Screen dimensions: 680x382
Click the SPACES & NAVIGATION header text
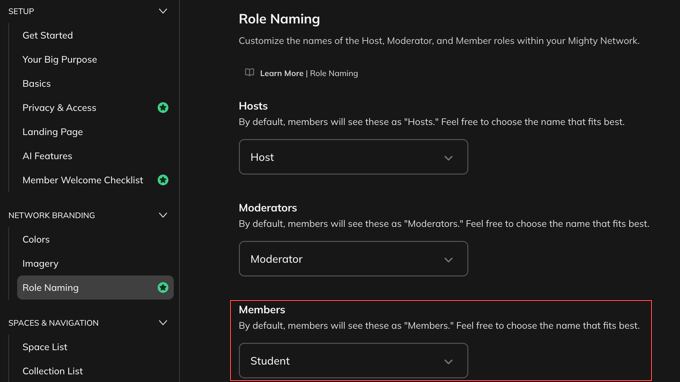[x=53, y=323]
